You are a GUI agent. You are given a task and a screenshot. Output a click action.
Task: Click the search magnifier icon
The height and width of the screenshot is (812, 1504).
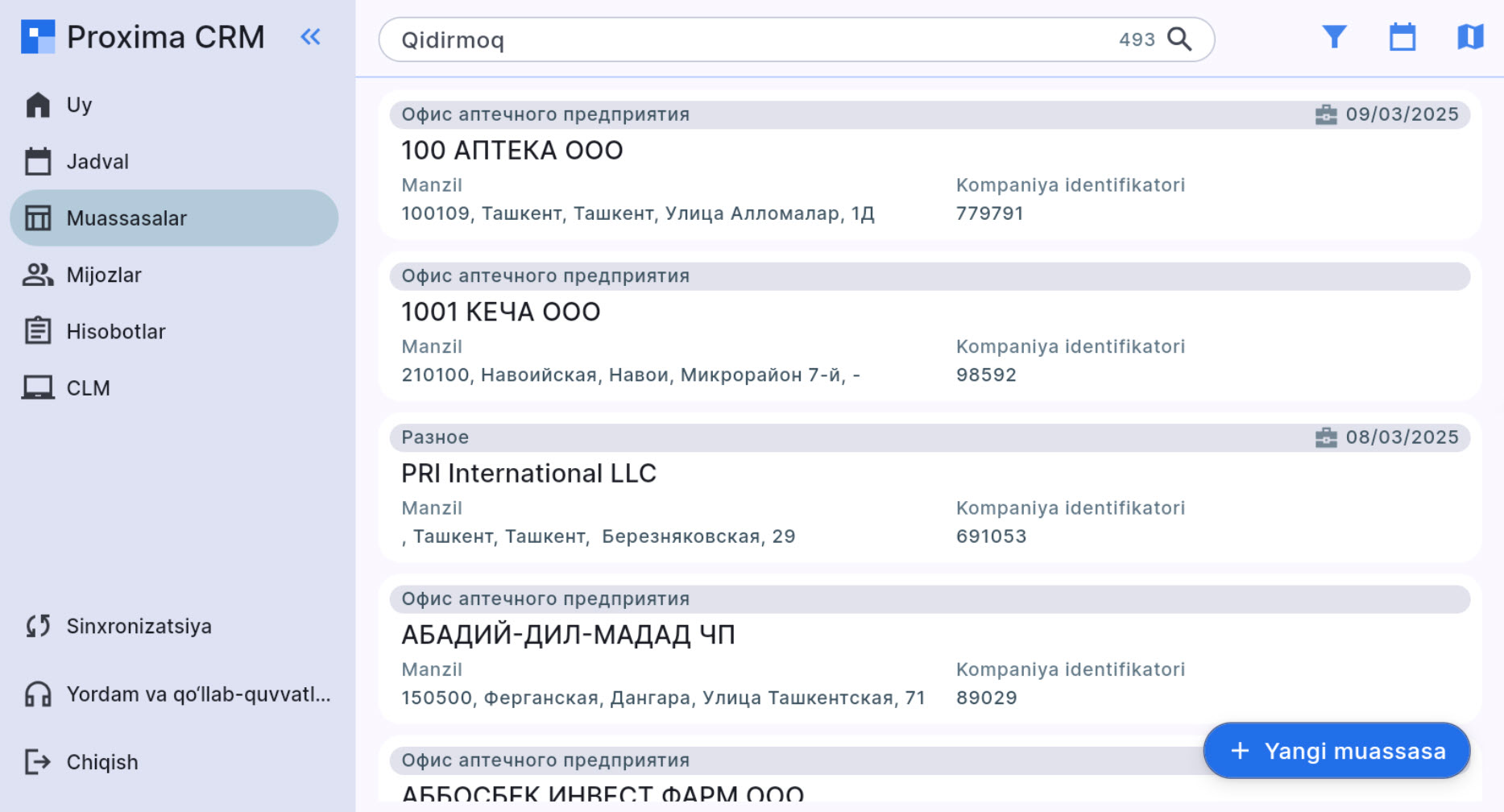[x=1179, y=39]
